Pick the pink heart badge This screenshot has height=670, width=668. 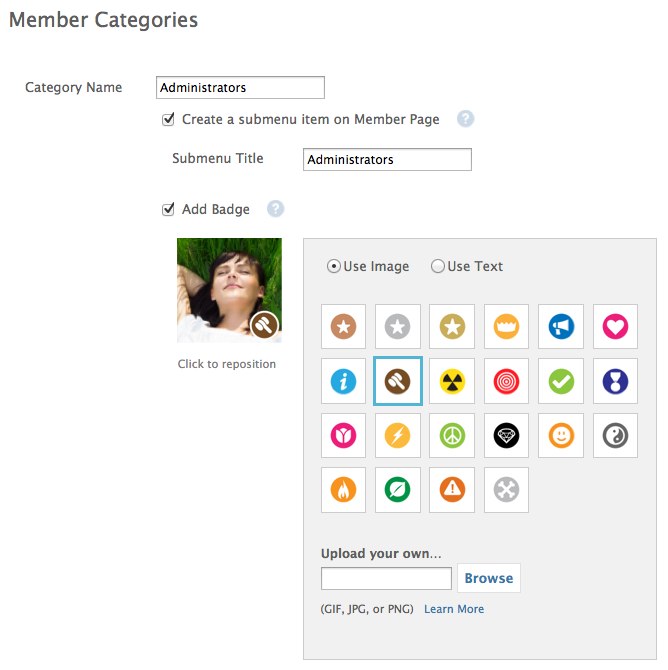coord(615,326)
